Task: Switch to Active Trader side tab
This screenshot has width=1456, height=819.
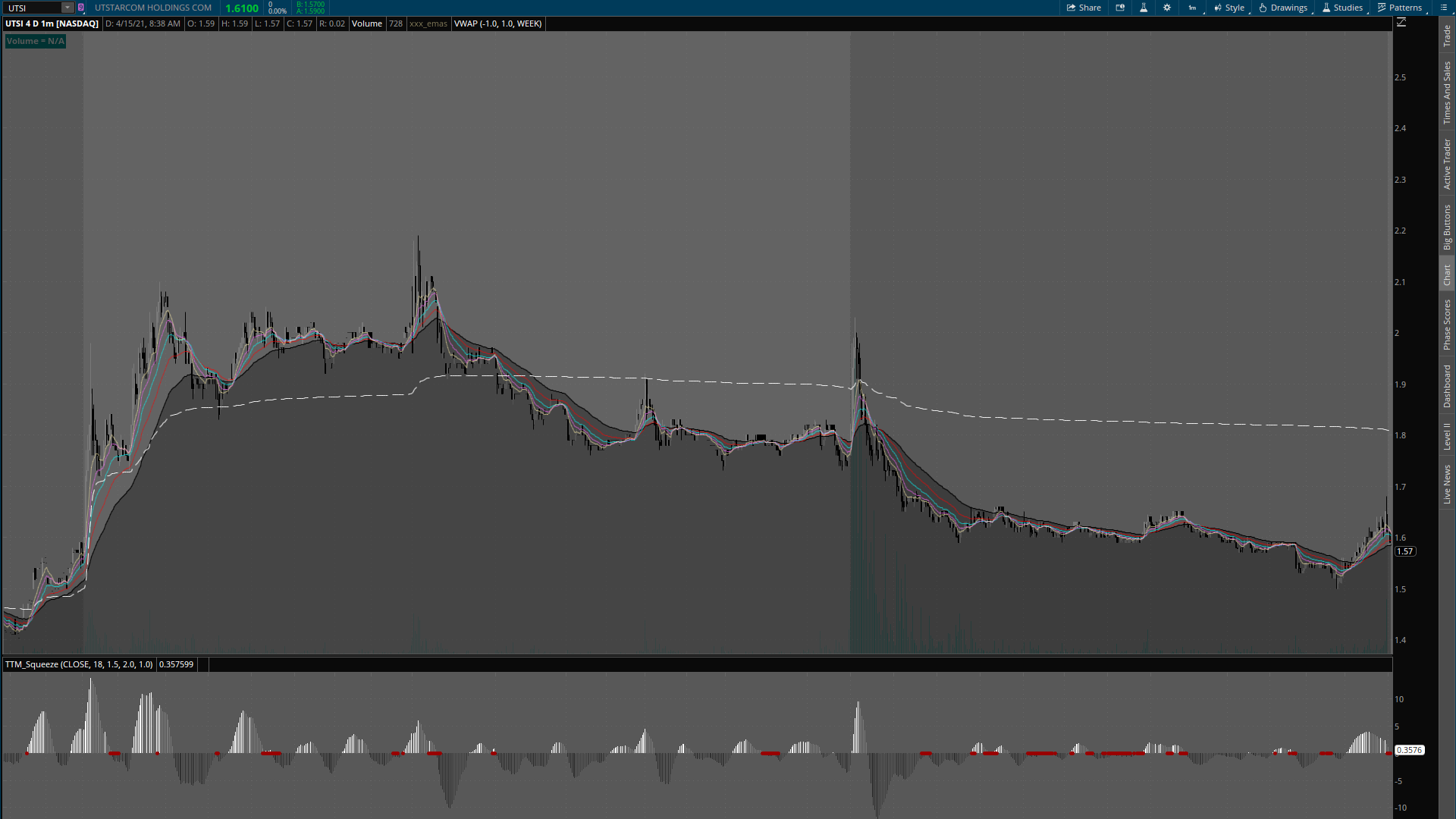Action: click(1447, 164)
